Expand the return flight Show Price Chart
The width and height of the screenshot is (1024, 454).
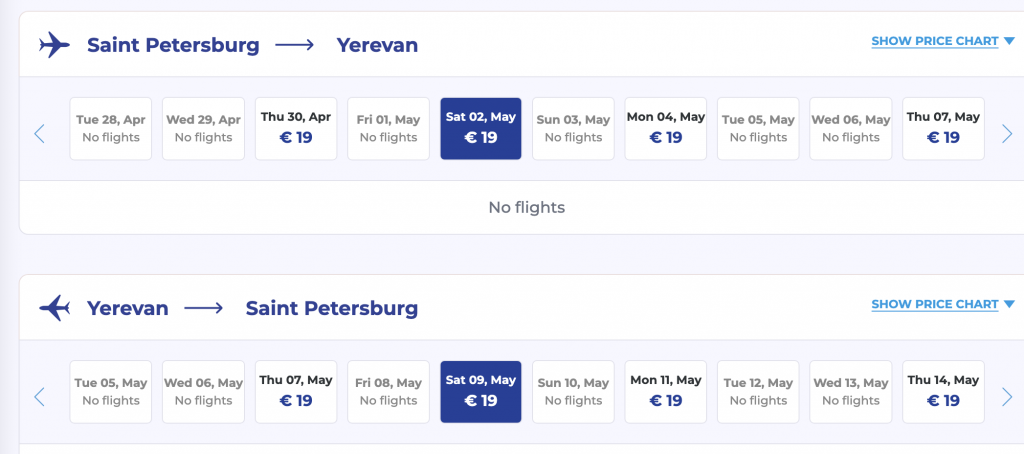click(942, 304)
